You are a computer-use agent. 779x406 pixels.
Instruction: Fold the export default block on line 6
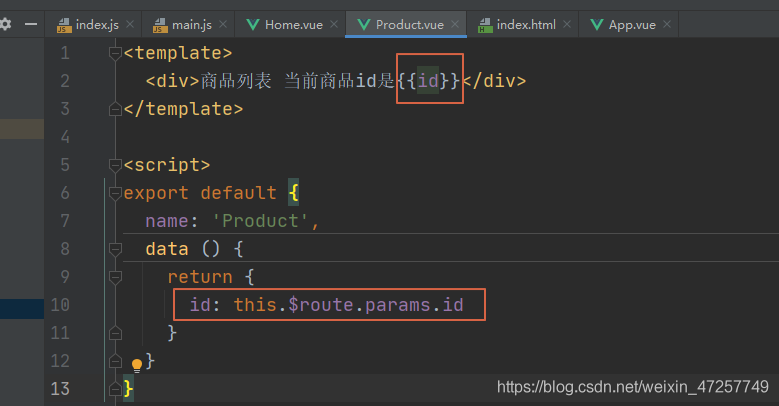[115, 193]
